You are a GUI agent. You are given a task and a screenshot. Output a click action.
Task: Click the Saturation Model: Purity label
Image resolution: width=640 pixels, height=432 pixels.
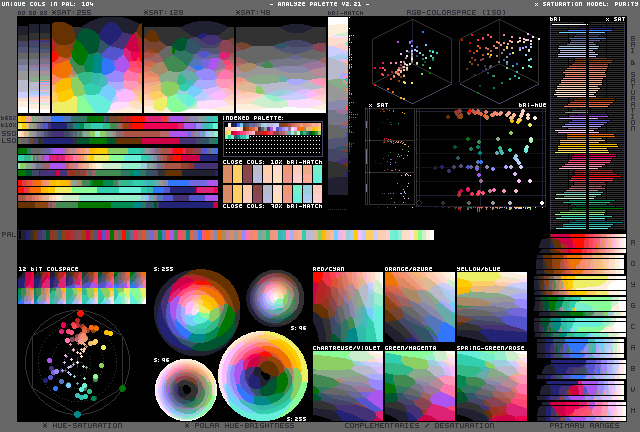[585, 4]
